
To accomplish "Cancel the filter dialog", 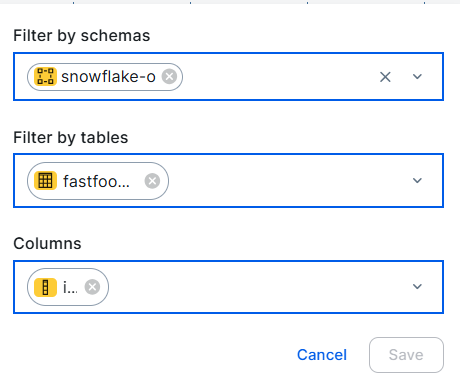I will [322, 355].
